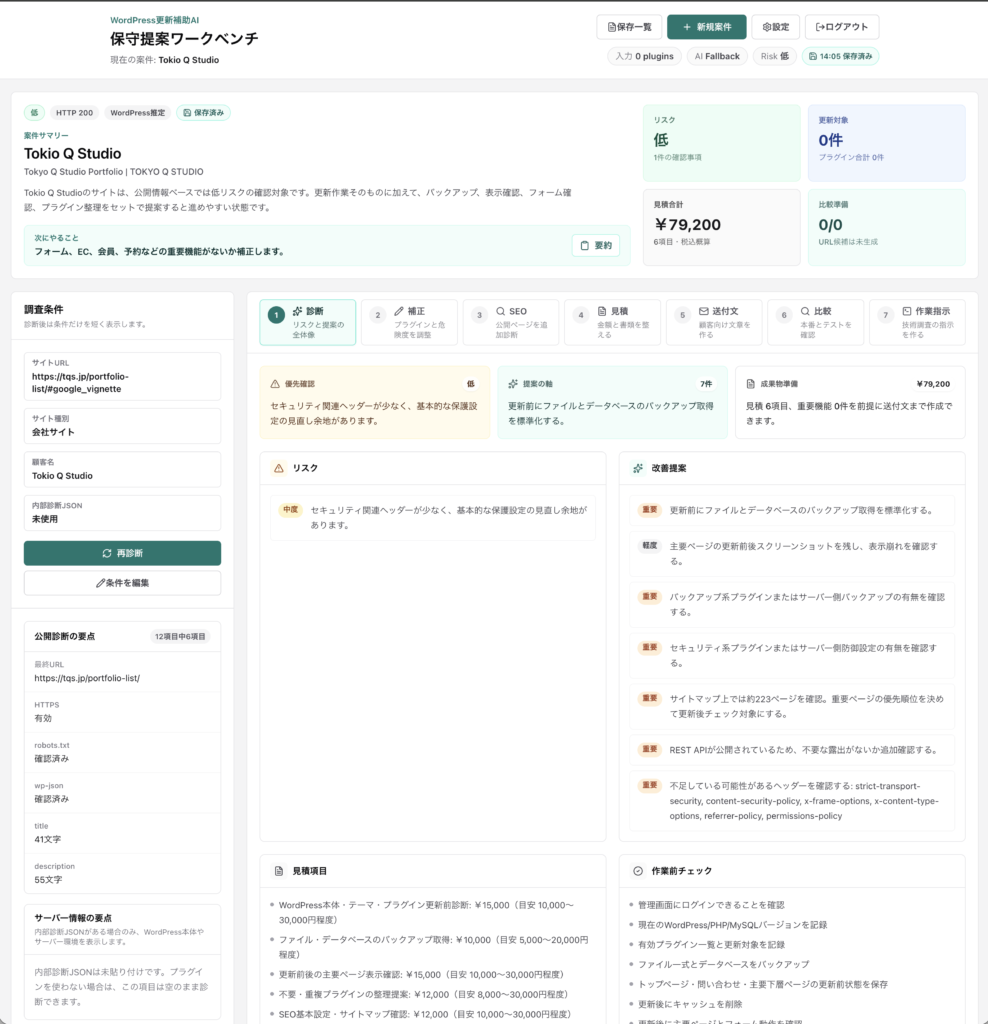988x1024 pixels.
Task: Click the save icon in 14:05 保存済み badge
Action: 812,56
